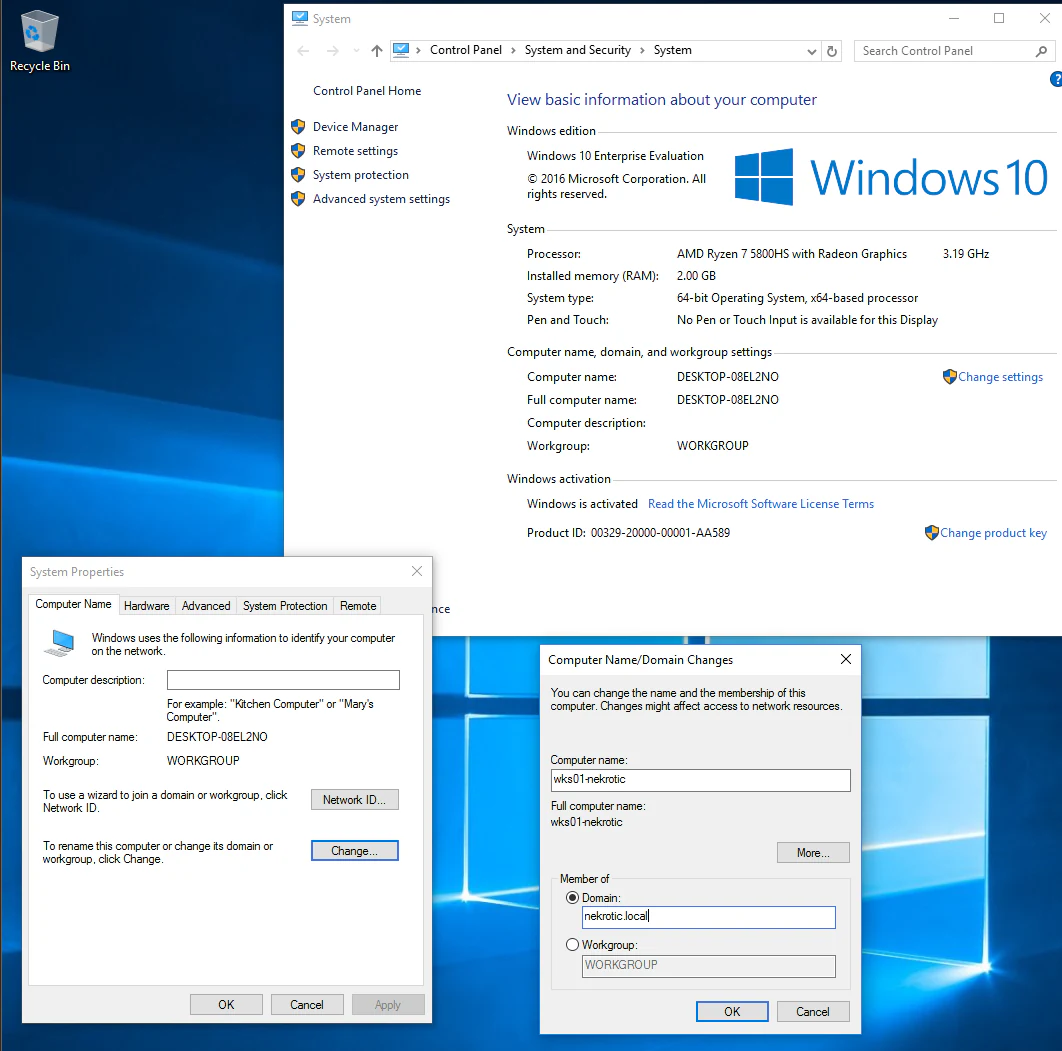The width and height of the screenshot is (1062, 1051).
Task: Click the Product ID 00329-20000-00001-AA589 text
Action: [x=629, y=532]
